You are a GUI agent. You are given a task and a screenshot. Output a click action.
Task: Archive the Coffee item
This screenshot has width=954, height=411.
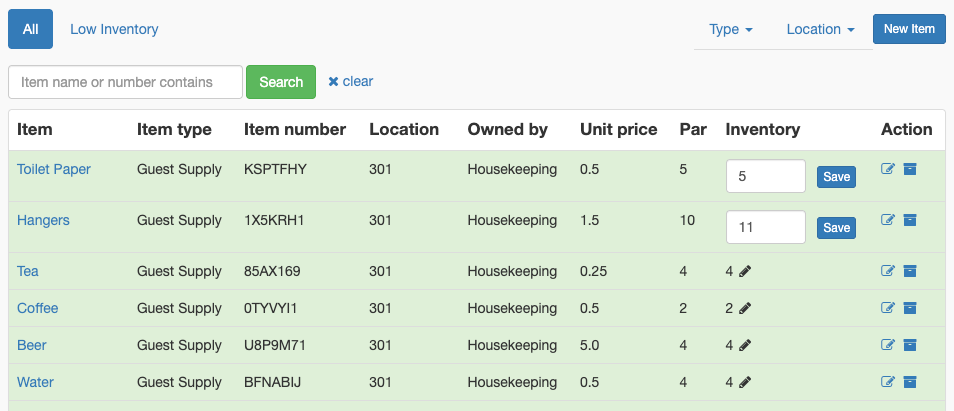[x=910, y=308]
